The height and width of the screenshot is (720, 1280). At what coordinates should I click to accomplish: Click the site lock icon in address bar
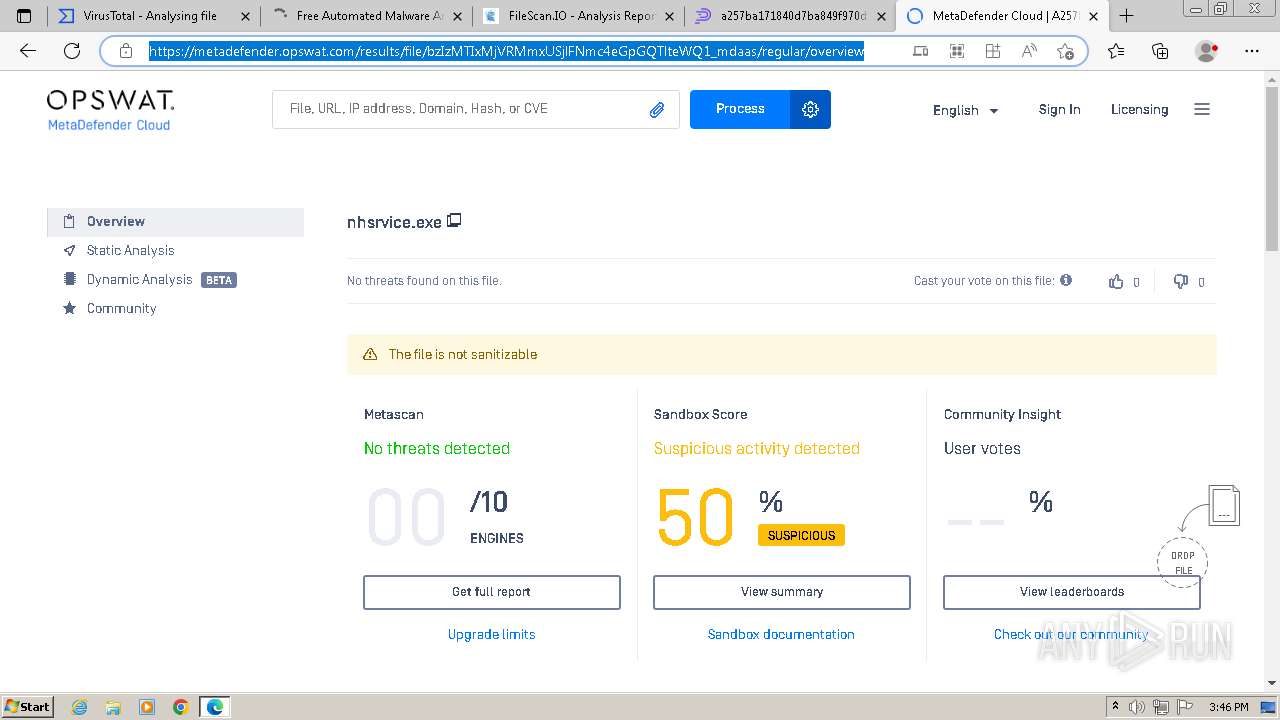click(x=126, y=51)
